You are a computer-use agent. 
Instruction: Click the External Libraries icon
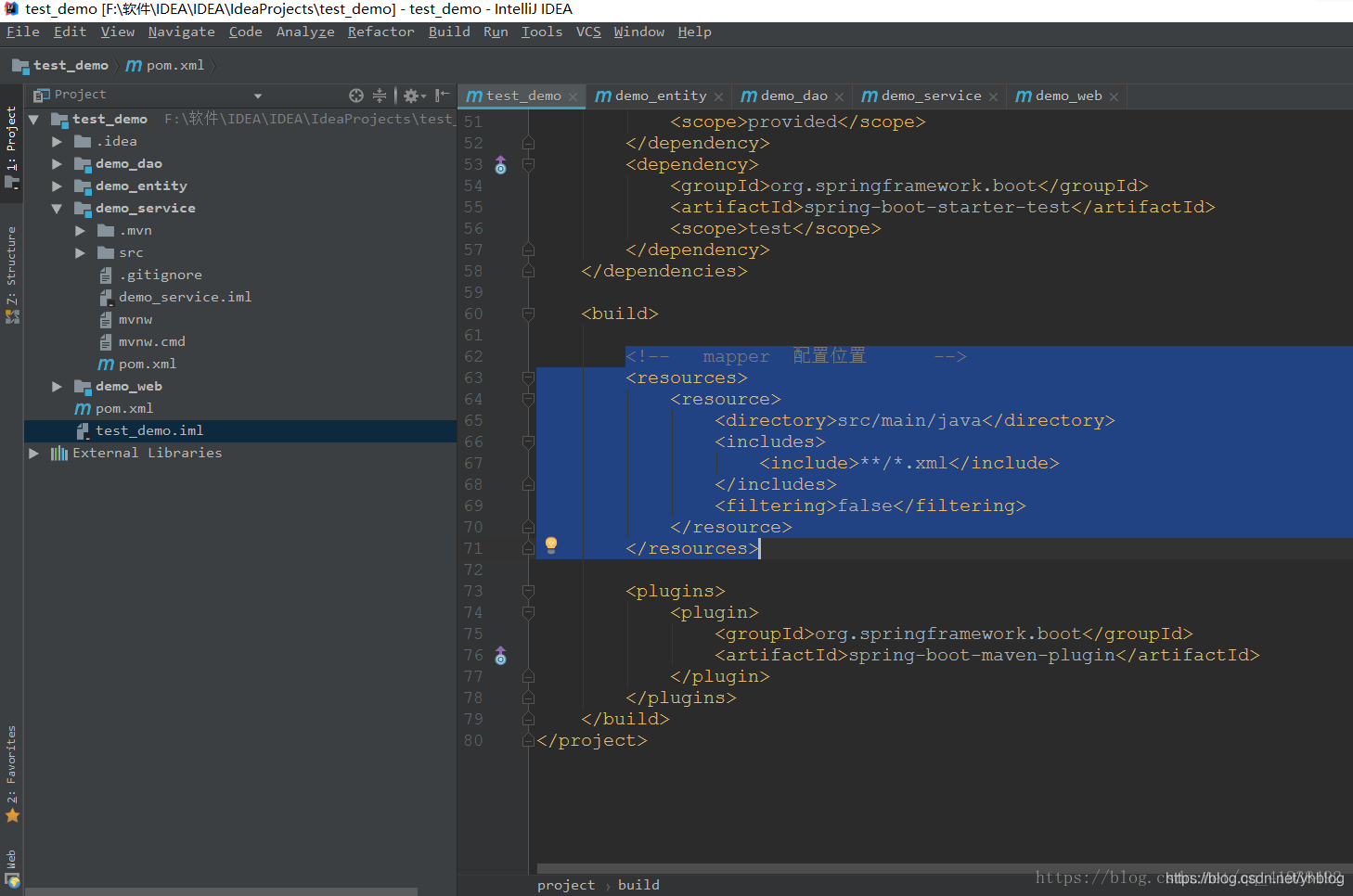pos(59,454)
